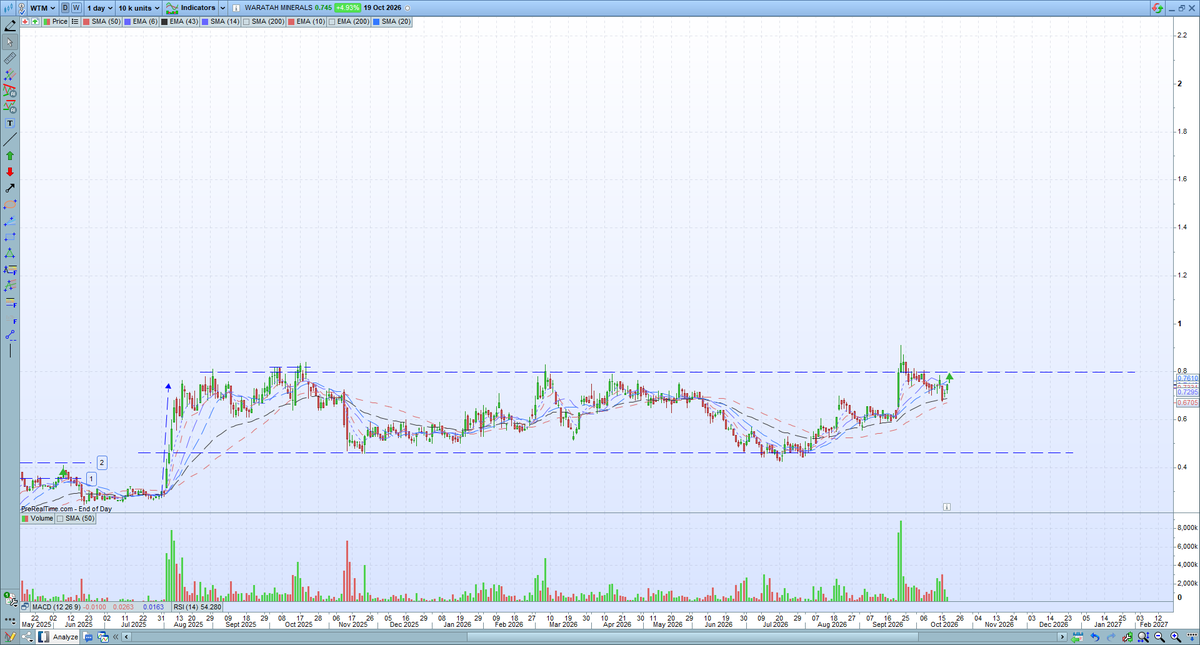Screen dimensions: 1200x645
Task: Open the RSI (14) tab
Action: click(x=197, y=607)
